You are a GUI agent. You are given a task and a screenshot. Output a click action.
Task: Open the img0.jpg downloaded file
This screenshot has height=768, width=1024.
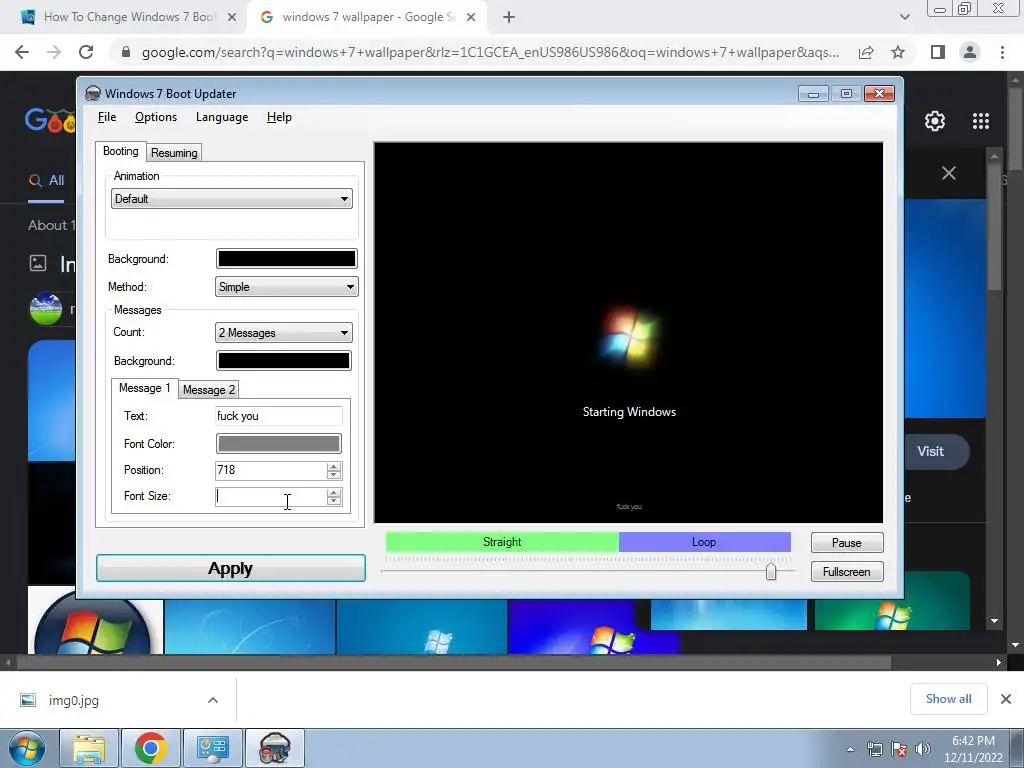pos(74,701)
